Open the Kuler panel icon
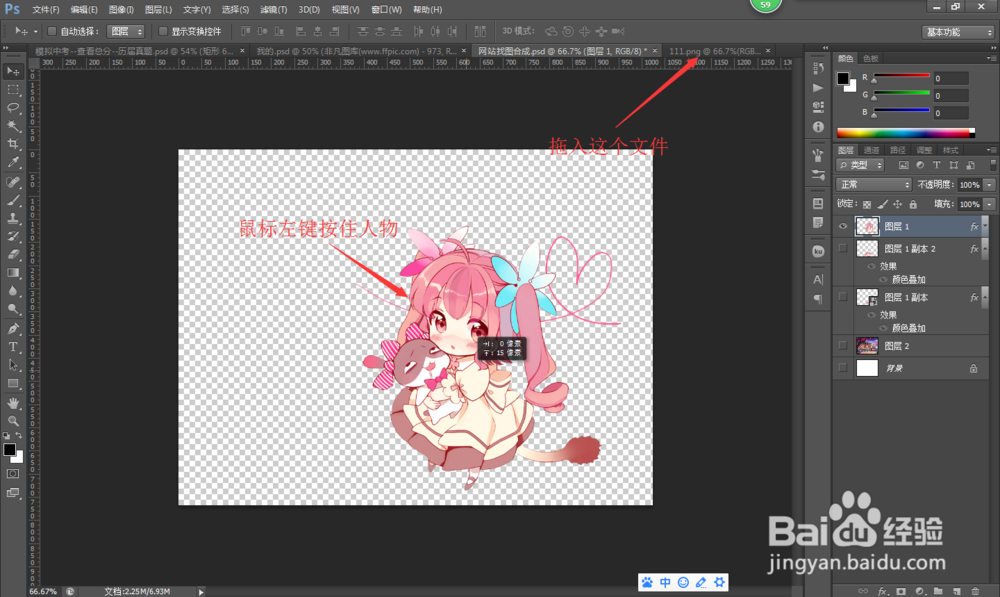 point(818,251)
